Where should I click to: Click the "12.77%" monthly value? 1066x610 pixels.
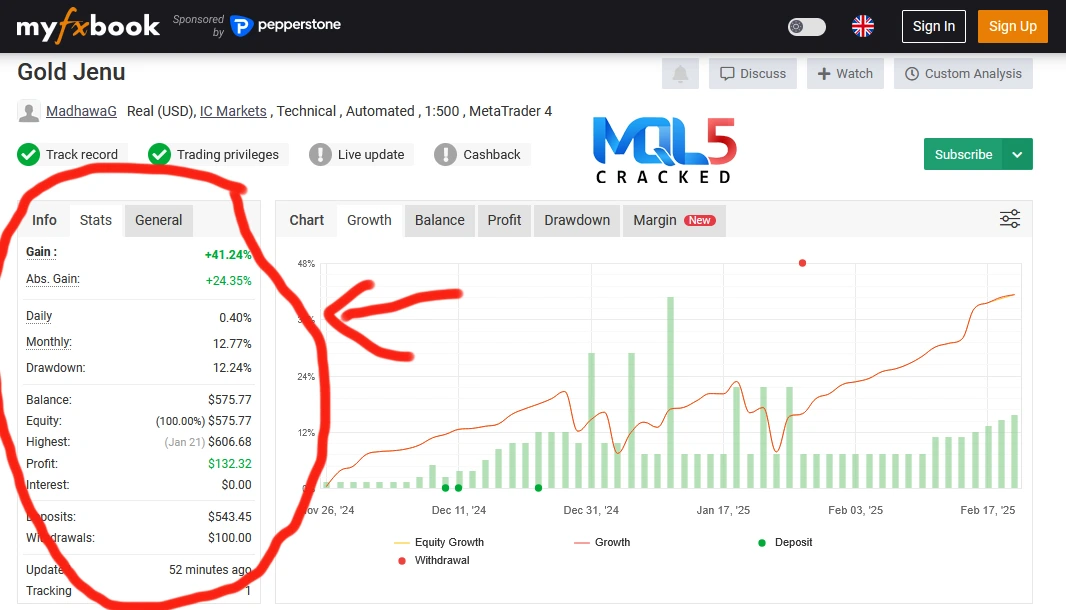(232, 343)
